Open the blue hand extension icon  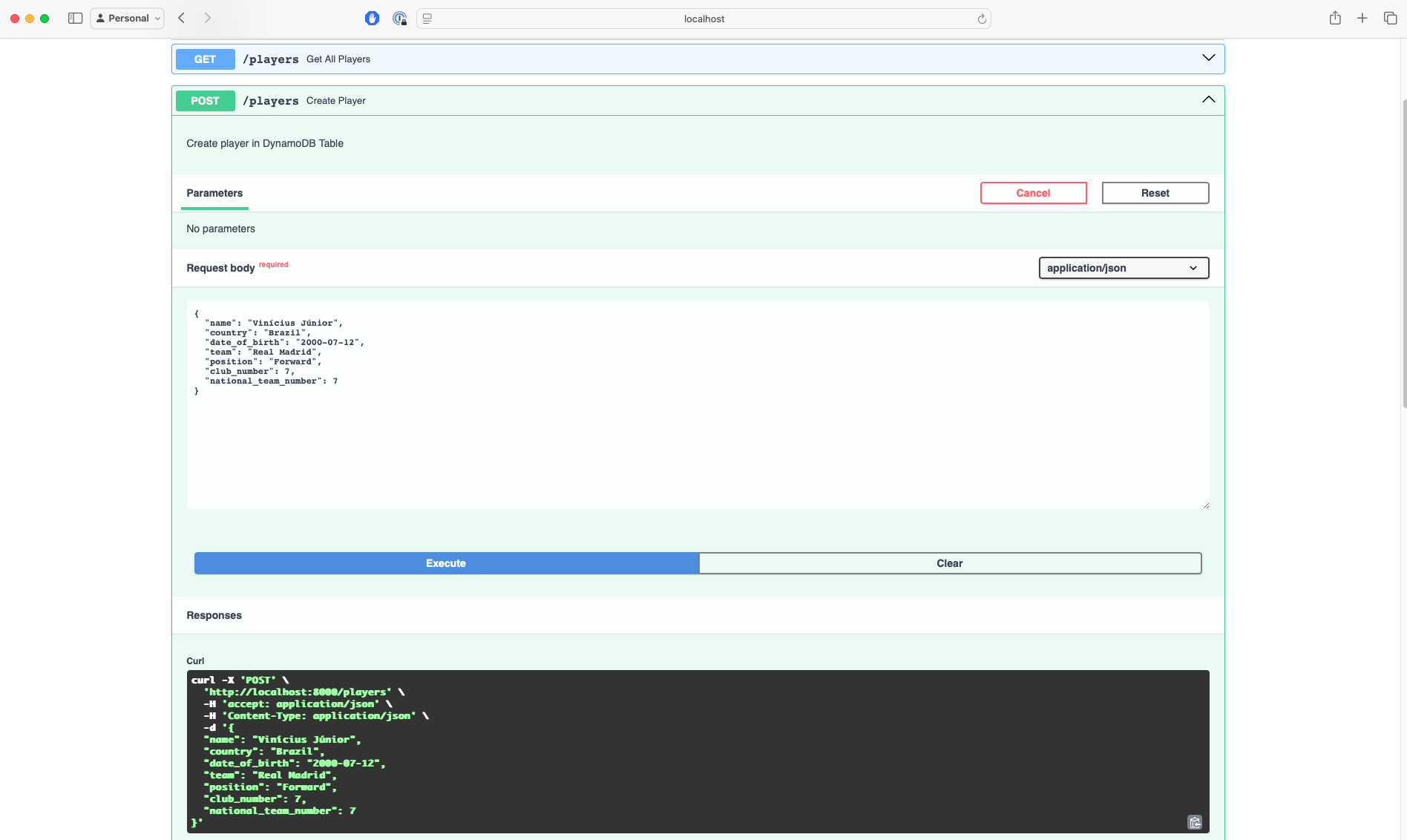pos(373,19)
